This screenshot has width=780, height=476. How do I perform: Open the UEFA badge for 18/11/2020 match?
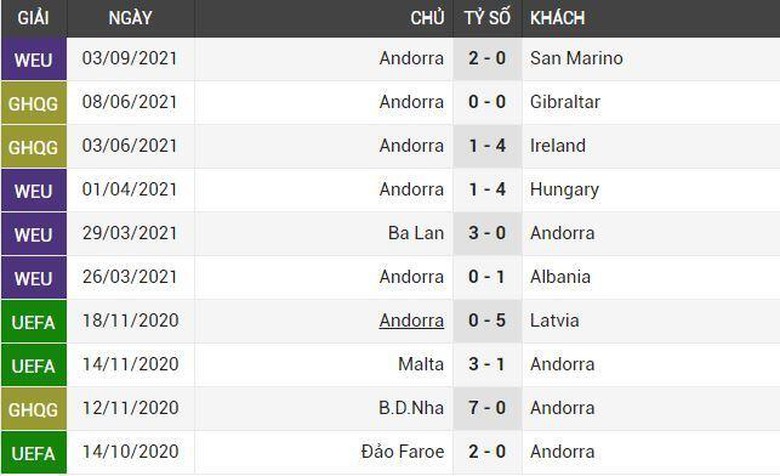coord(33,322)
